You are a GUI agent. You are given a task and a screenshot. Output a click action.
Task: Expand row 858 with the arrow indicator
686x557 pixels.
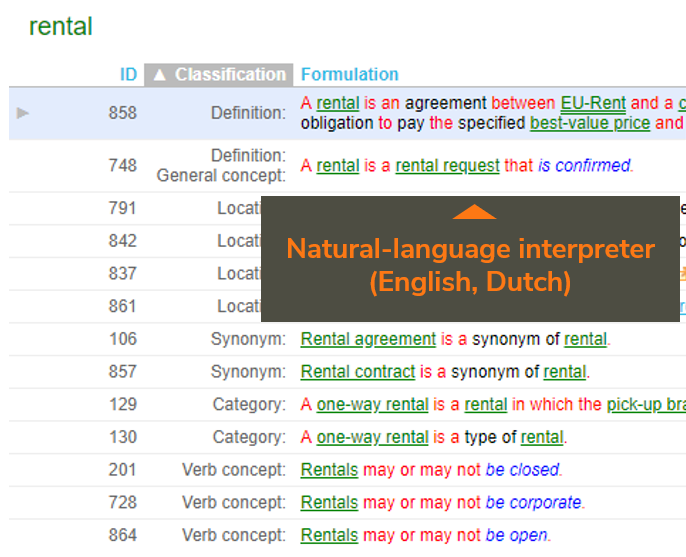[23, 113]
